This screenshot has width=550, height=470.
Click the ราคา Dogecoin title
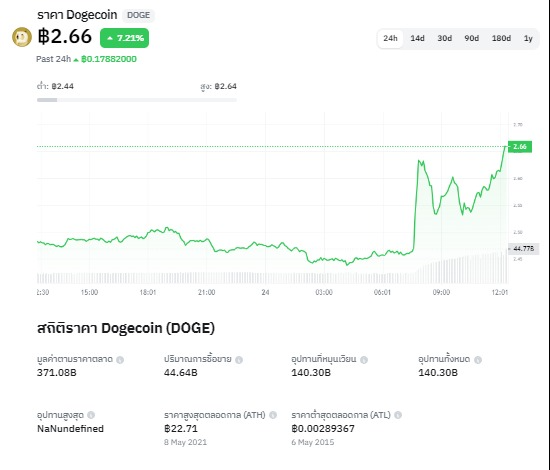(x=77, y=15)
